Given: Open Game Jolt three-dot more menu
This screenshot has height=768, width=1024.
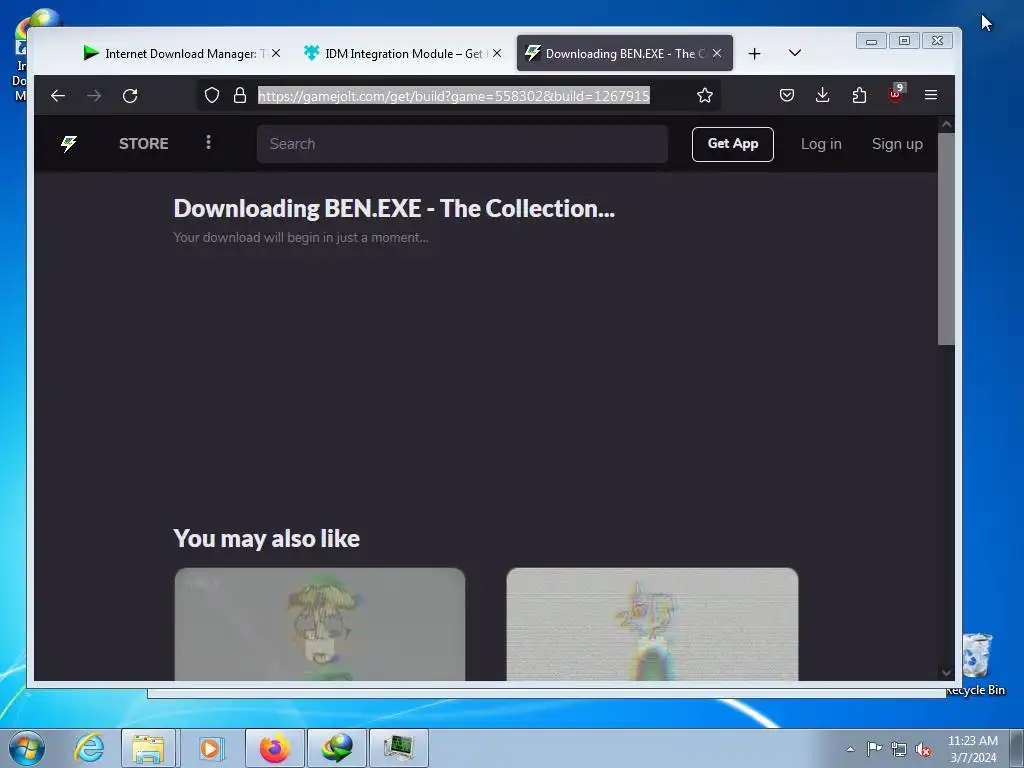Looking at the screenshot, I should tap(208, 142).
